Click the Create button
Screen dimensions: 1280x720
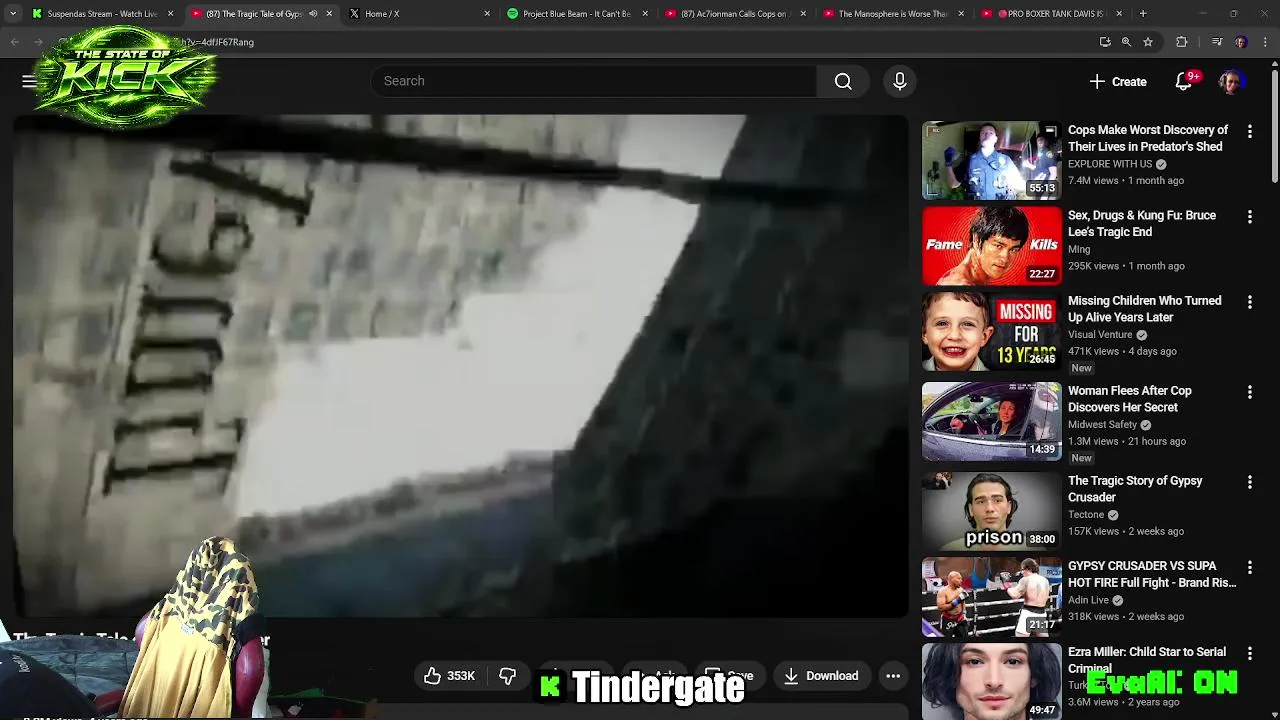1118,82
